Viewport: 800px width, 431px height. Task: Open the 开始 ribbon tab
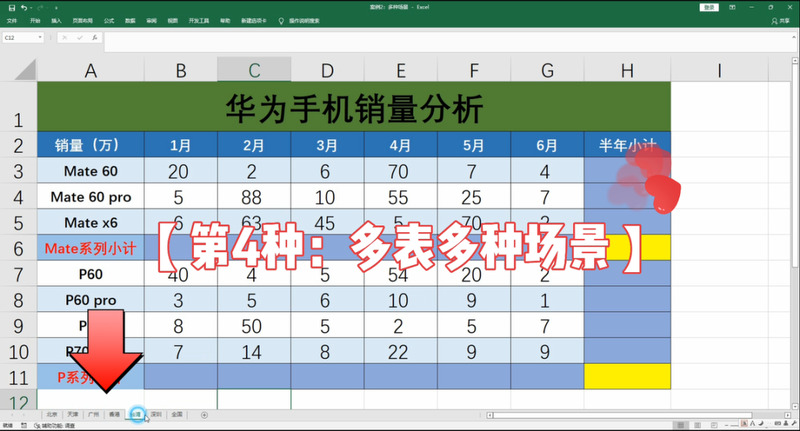coord(35,21)
